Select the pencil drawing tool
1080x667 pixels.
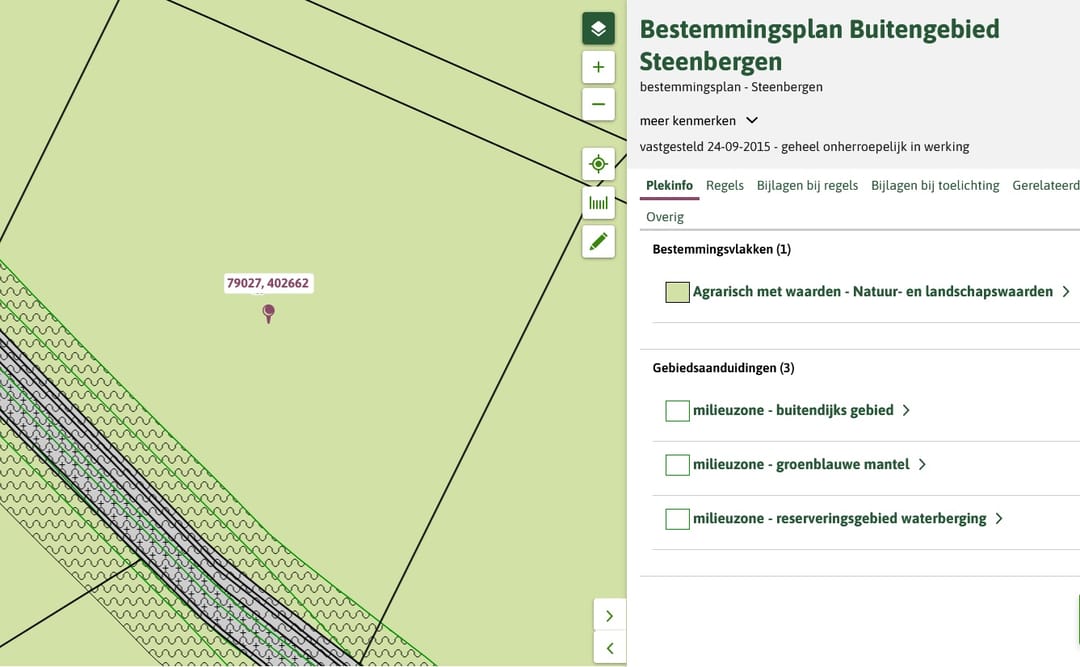pos(598,241)
